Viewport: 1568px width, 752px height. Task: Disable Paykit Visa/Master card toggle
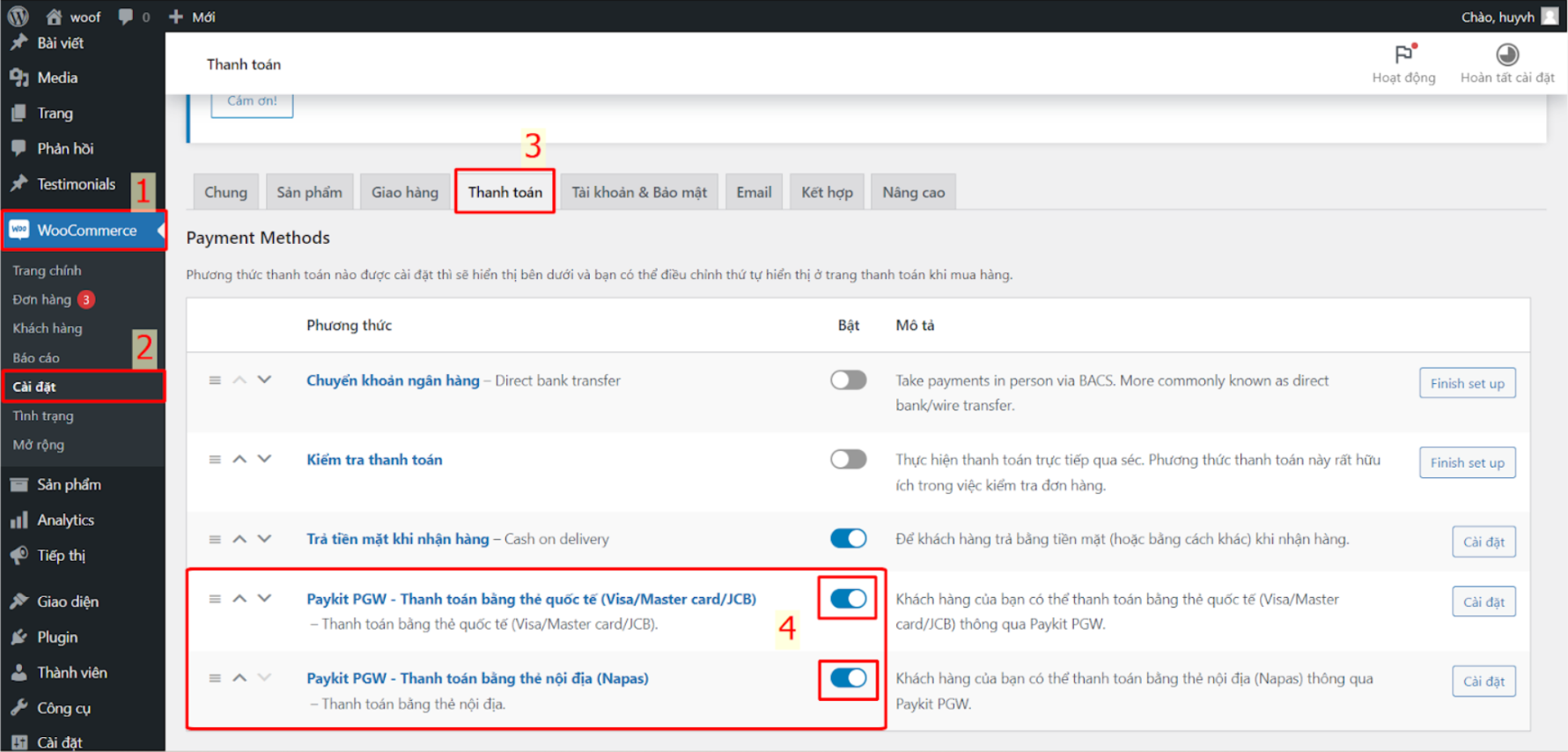tap(848, 599)
